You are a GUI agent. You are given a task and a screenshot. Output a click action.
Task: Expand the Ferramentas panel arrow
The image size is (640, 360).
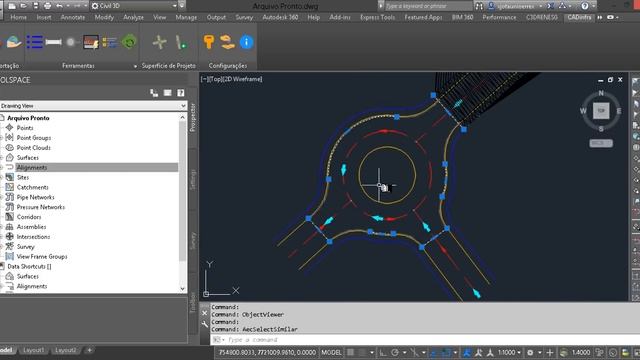pos(135,66)
